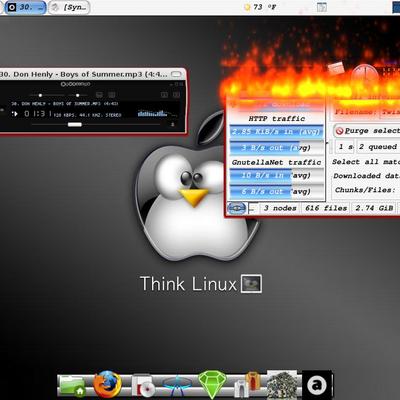Screen dimensions: 400x400
Task: Click the HTTP traffic '3 B/s out' bar
Action: [276, 148]
